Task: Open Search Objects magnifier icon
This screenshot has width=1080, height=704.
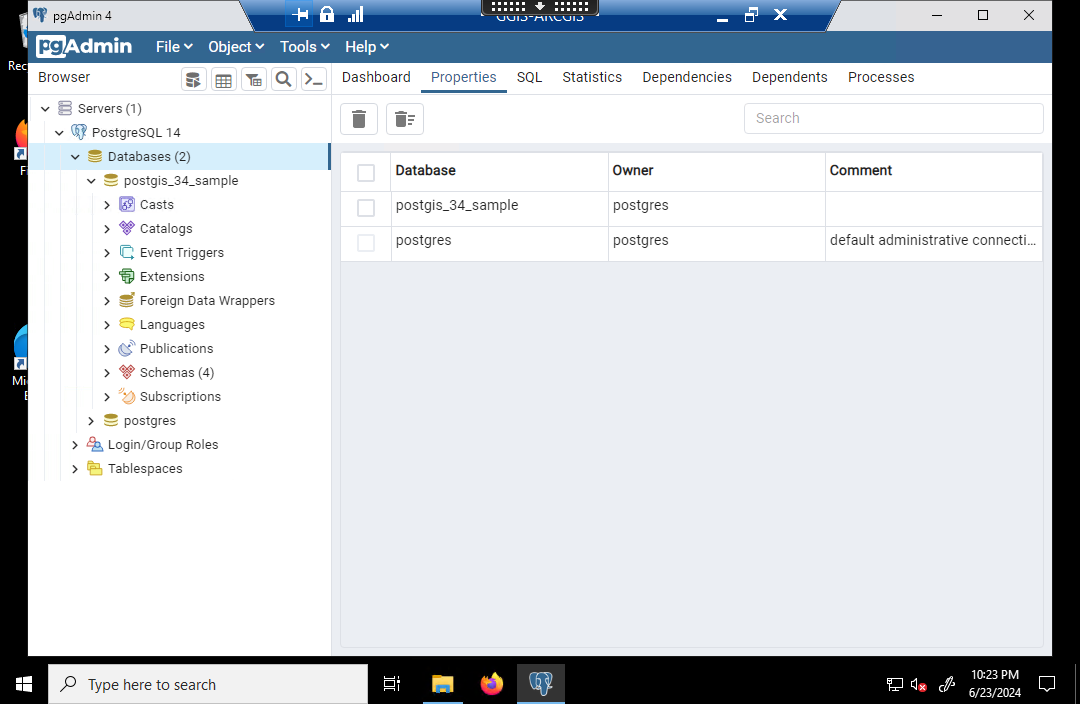Action: (x=284, y=80)
